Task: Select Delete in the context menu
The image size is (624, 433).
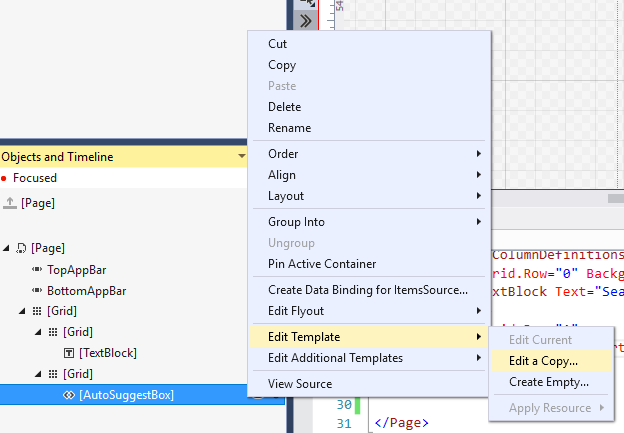Action: coord(369,107)
